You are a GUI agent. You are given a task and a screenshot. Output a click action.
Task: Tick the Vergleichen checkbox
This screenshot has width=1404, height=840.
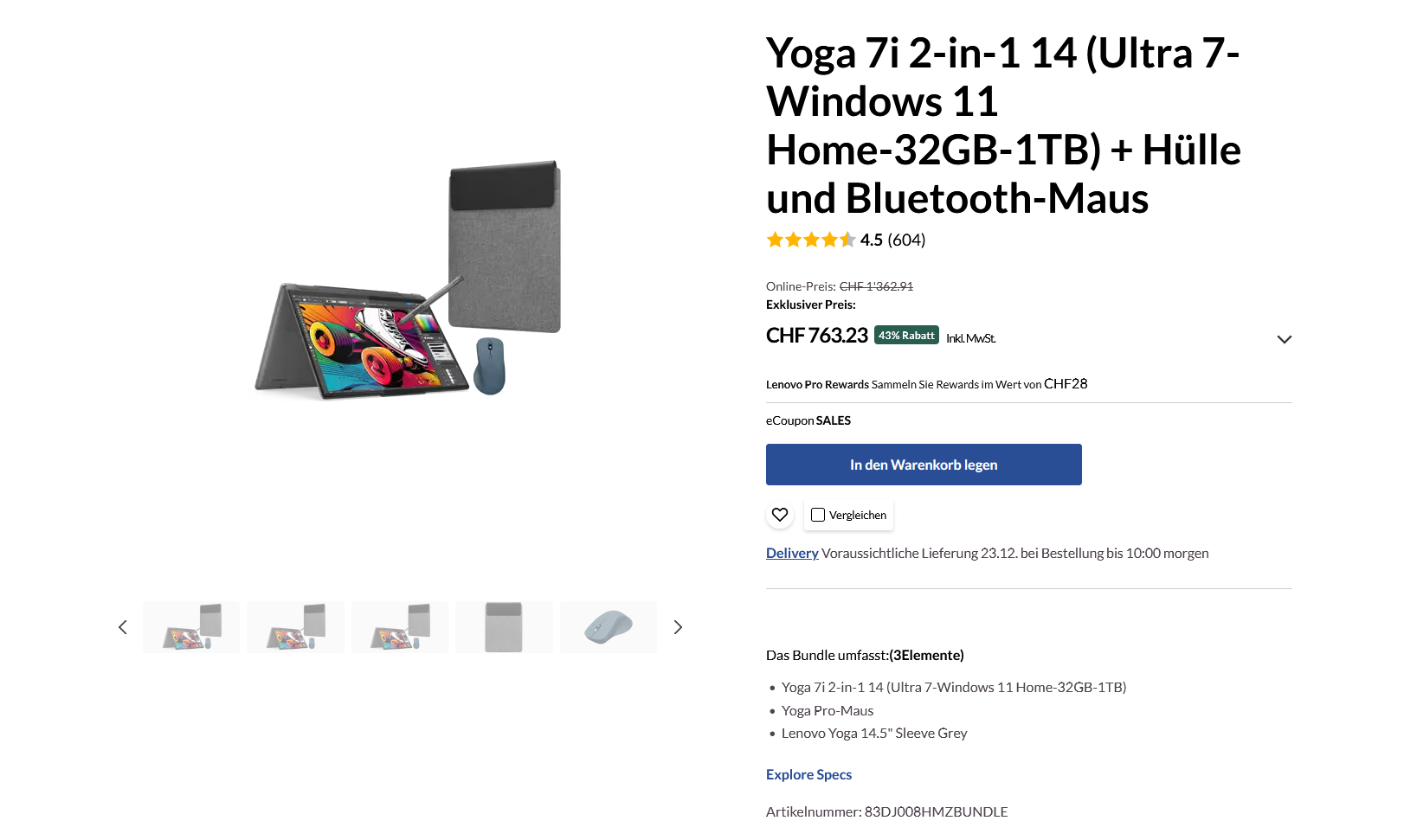(x=818, y=515)
